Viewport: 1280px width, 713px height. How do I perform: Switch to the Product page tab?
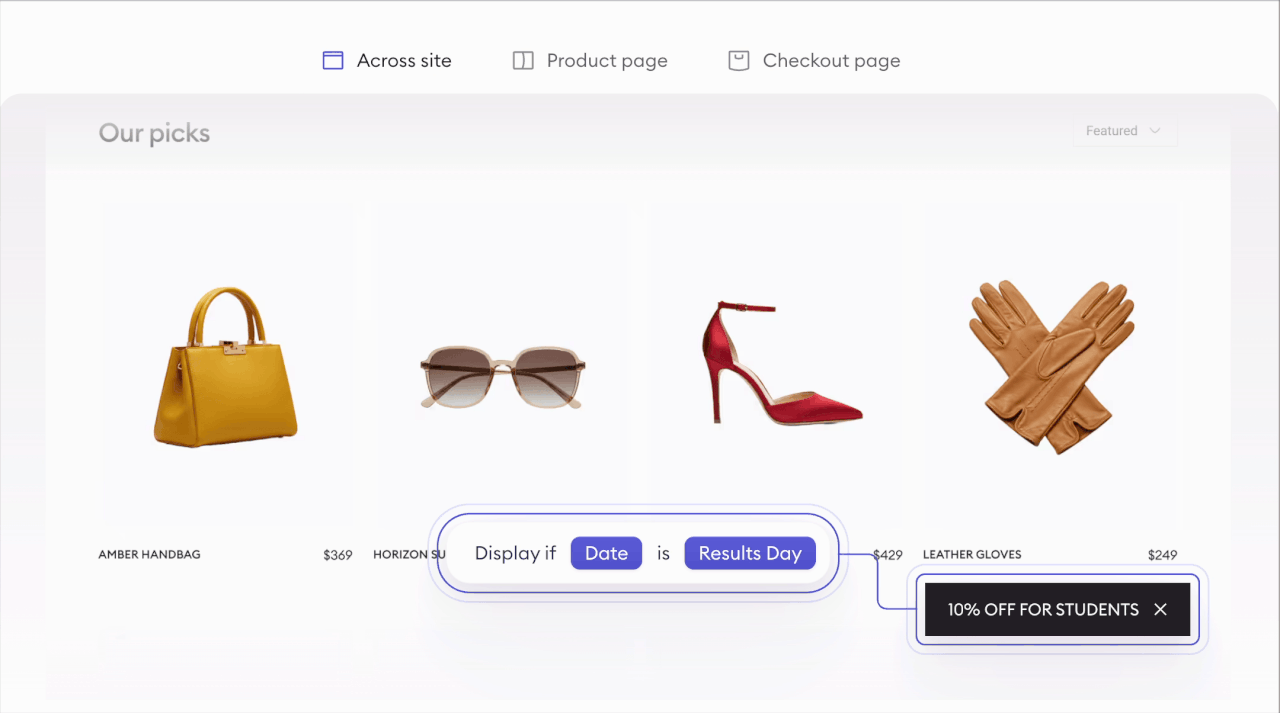[x=590, y=61]
